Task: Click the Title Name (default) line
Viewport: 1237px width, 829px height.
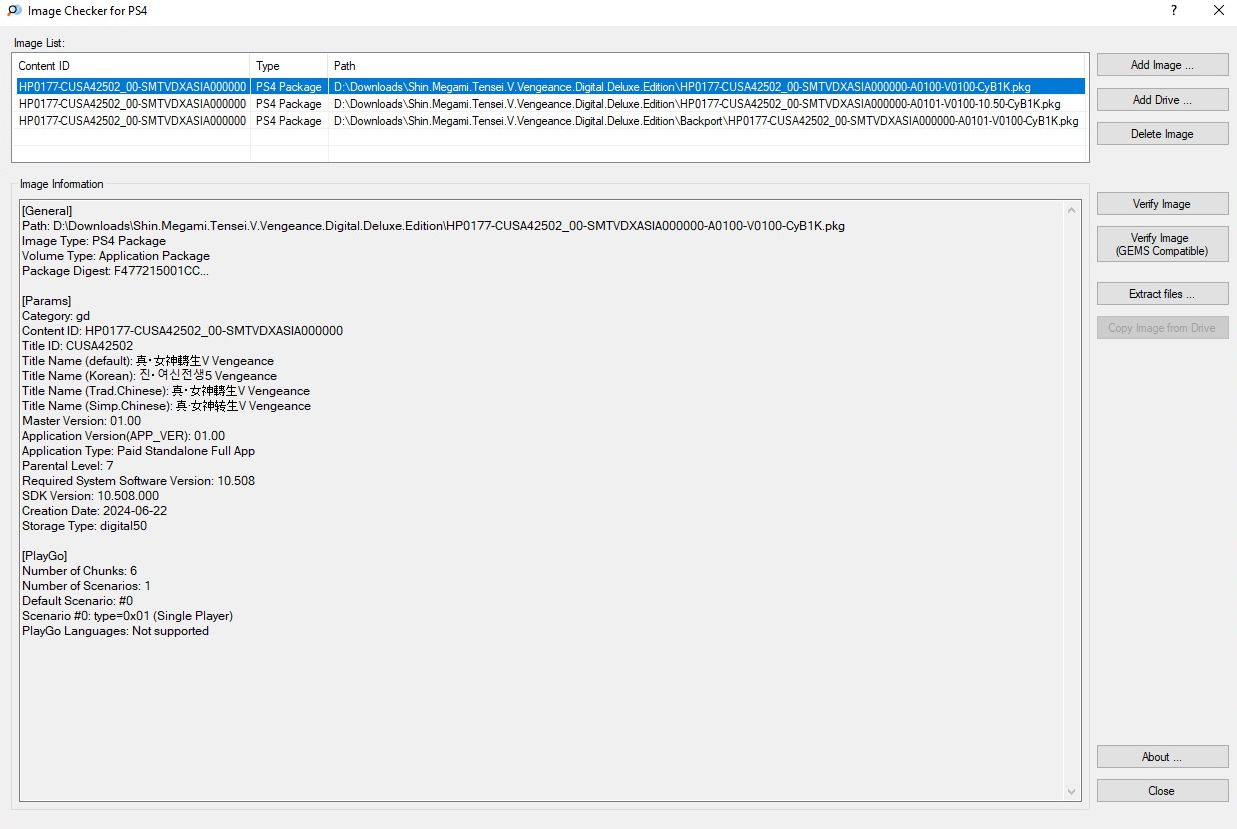Action: pyautogui.click(x=148, y=361)
